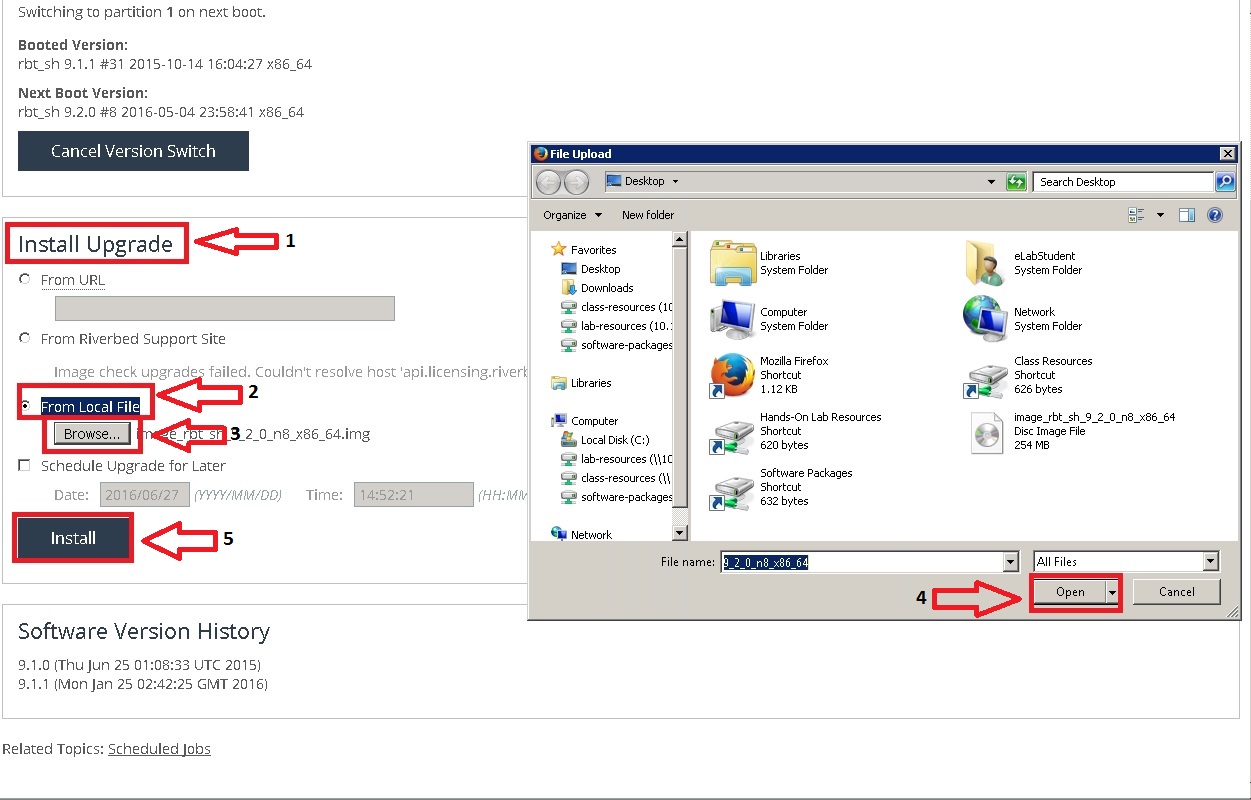Open the Network system folder icon
Image resolution: width=1251 pixels, height=800 pixels.
(x=986, y=320)
